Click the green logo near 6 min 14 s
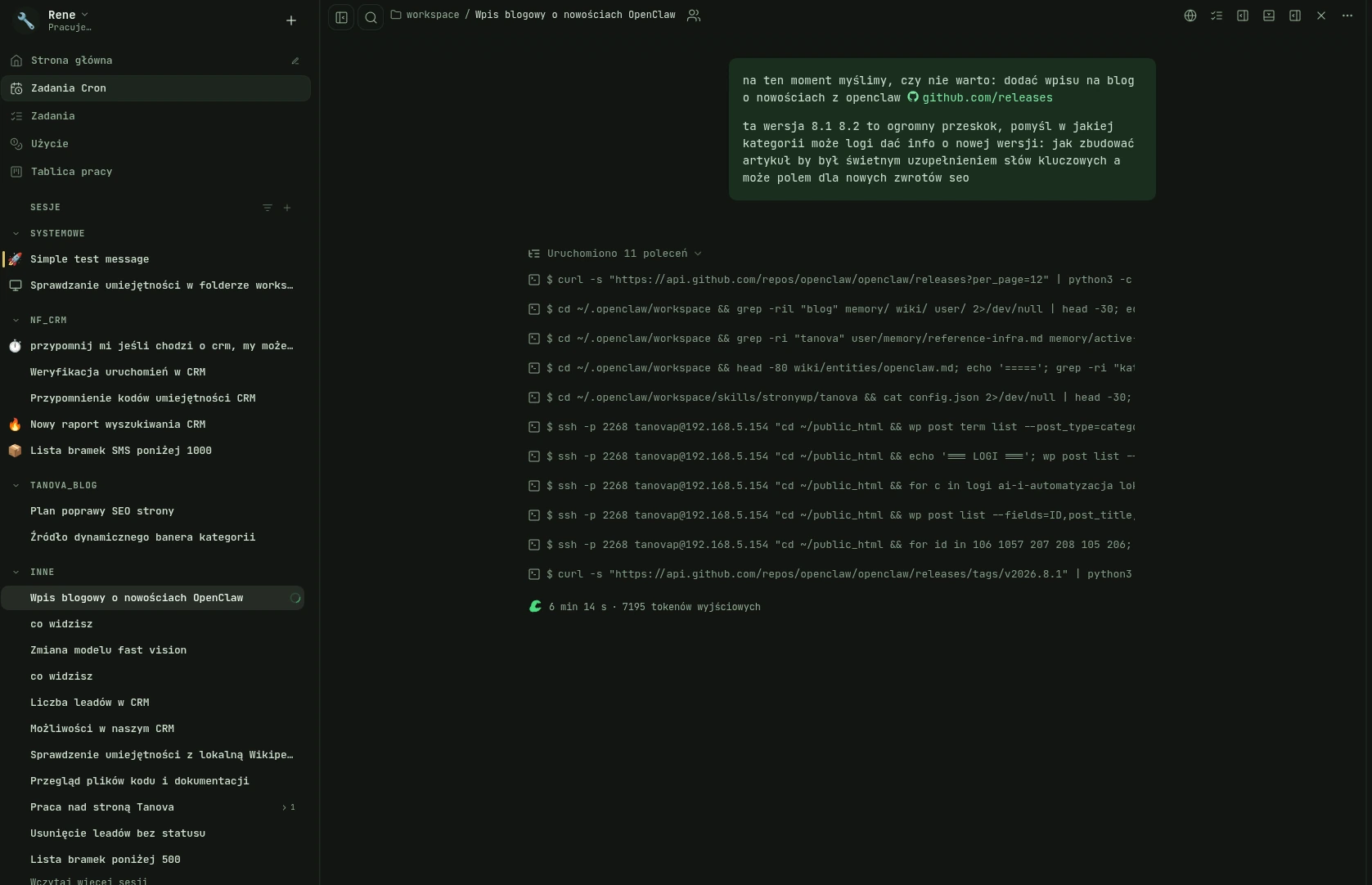The height and width of the screenshot is (885, 1372). tap(535, 606)
